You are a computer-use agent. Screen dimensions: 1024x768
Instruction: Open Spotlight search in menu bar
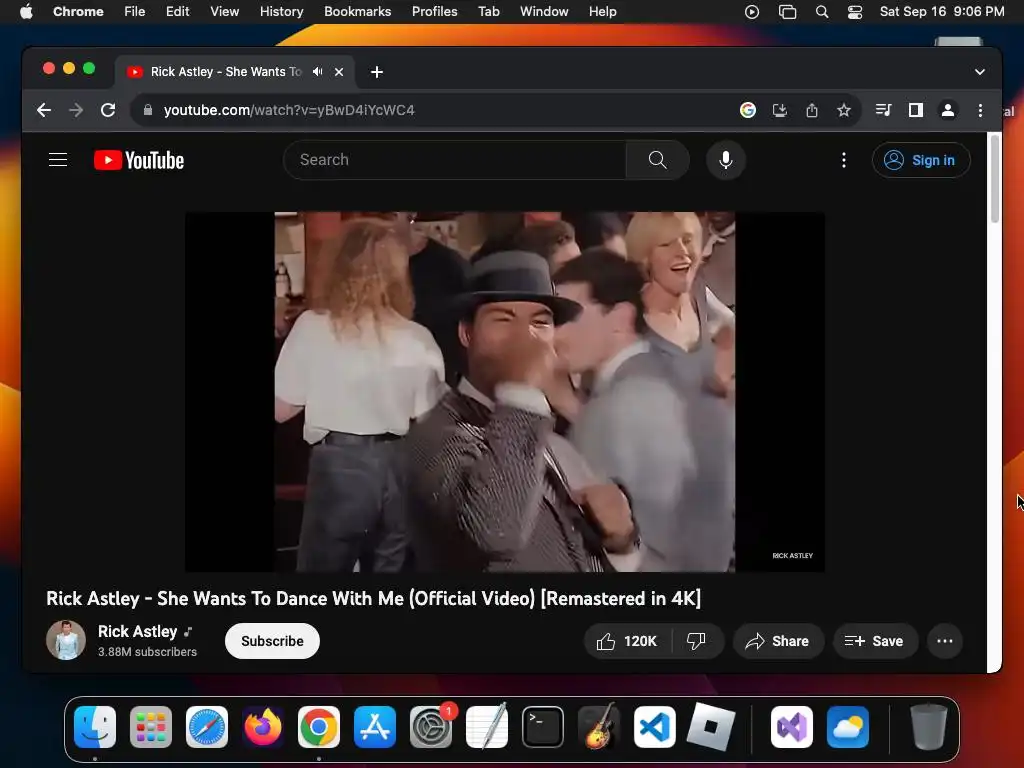point(822,12)
